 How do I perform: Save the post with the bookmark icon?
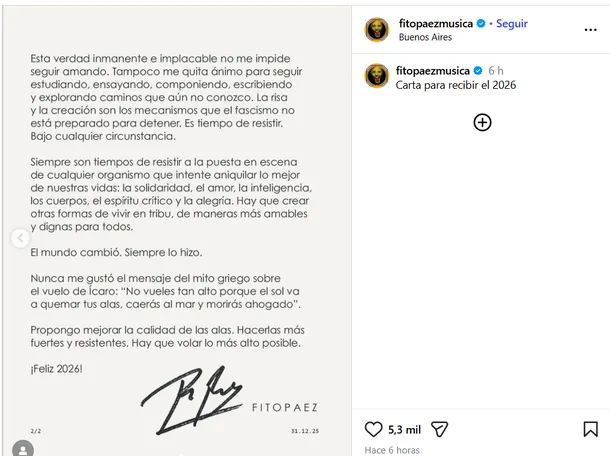(590, 430)
